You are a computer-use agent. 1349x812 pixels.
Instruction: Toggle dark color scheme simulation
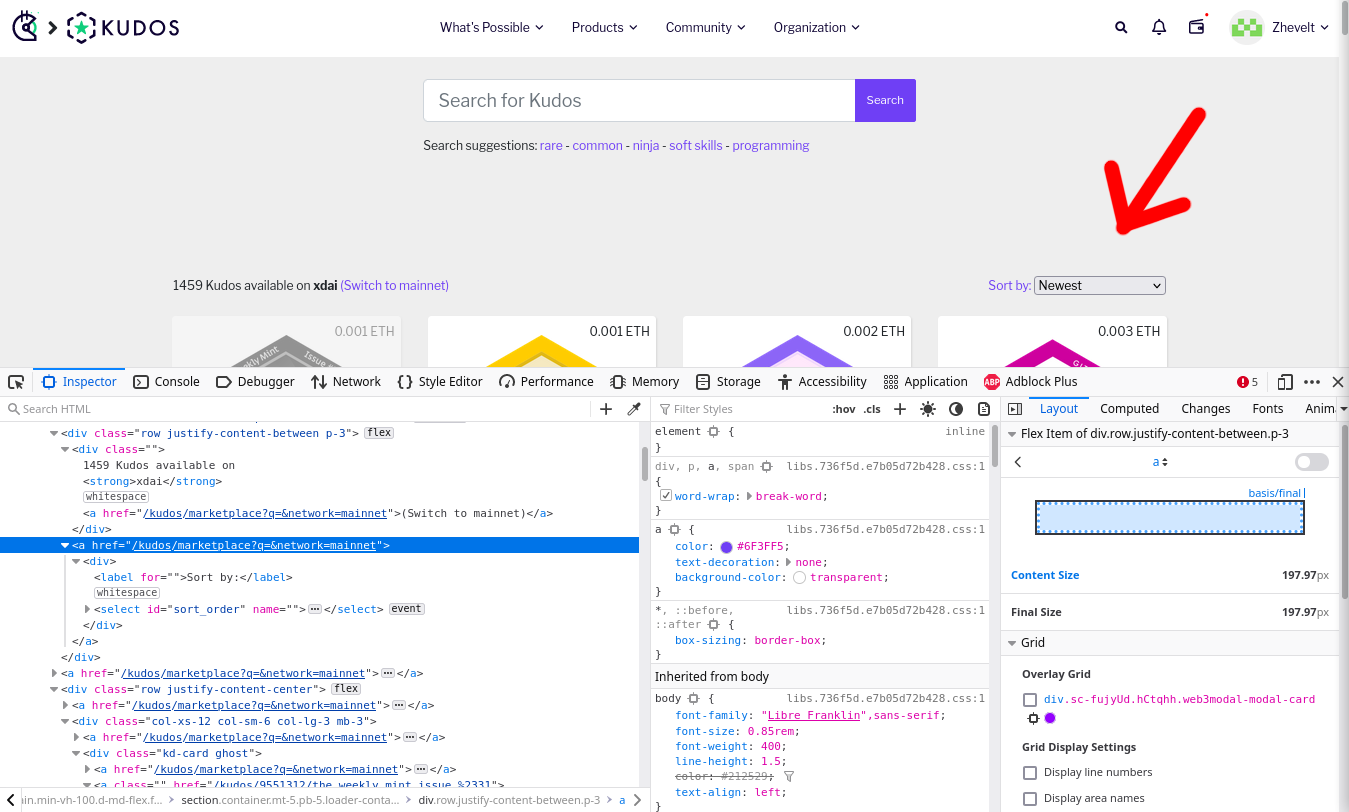click(x=956, y=409)
